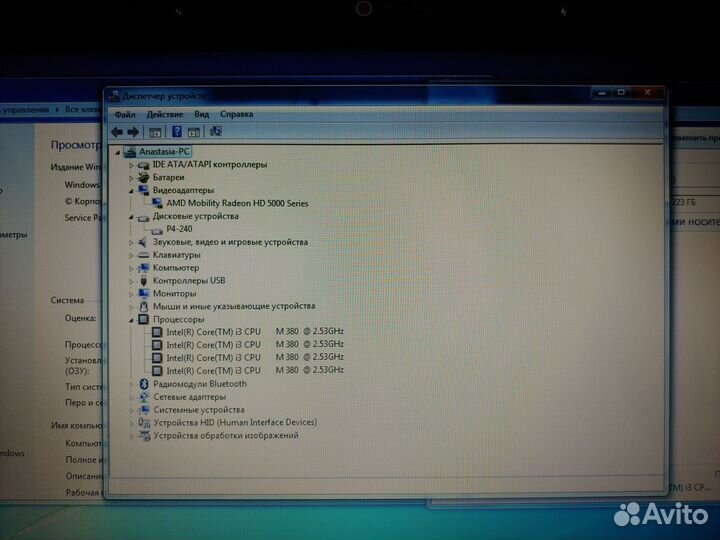
Task: Select the first Intel Core i3 M 380 processor text
Action: [x=255, y=331]
